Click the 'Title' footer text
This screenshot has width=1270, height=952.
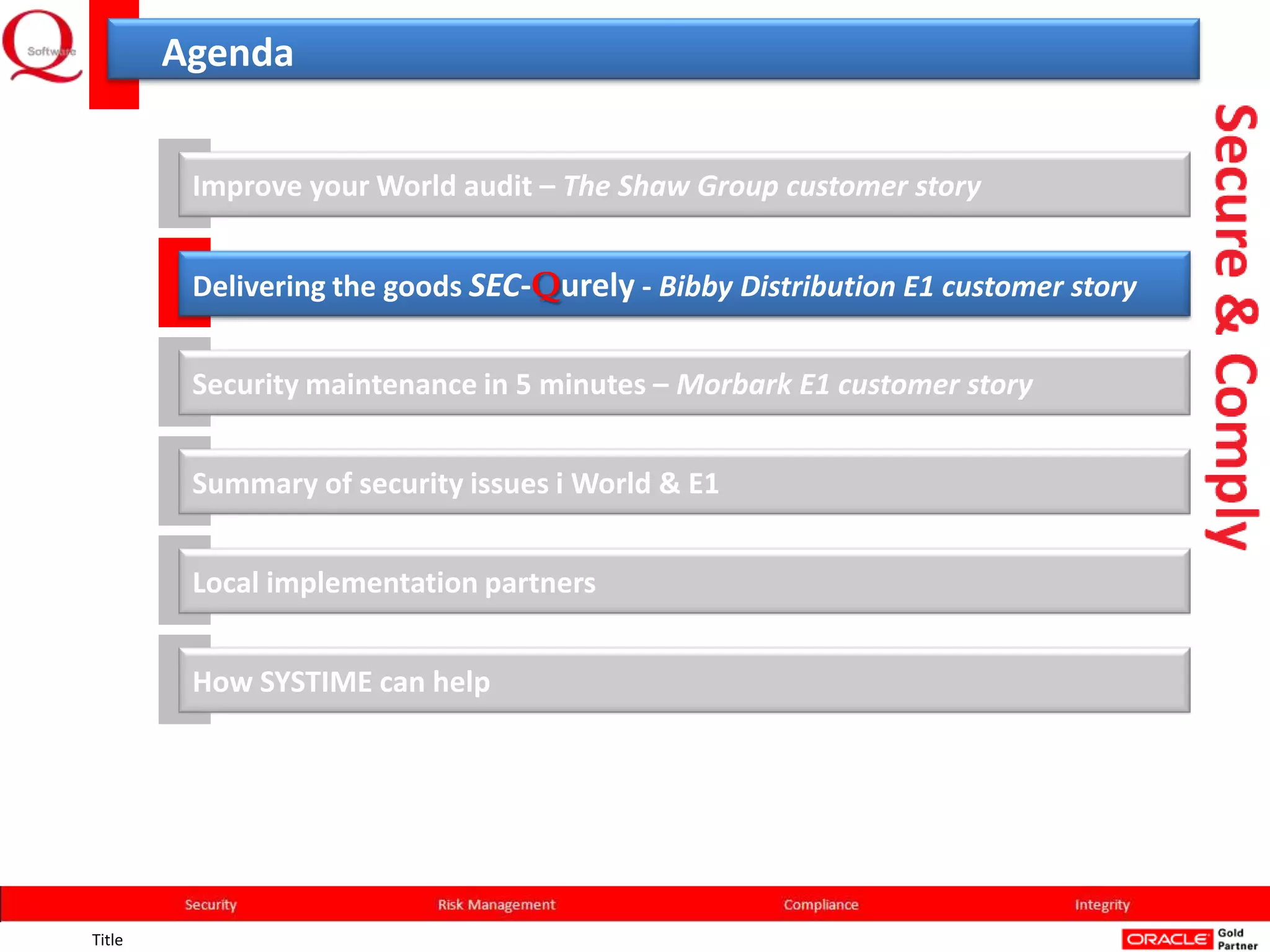pyautogui.click(x=107, y=940)
